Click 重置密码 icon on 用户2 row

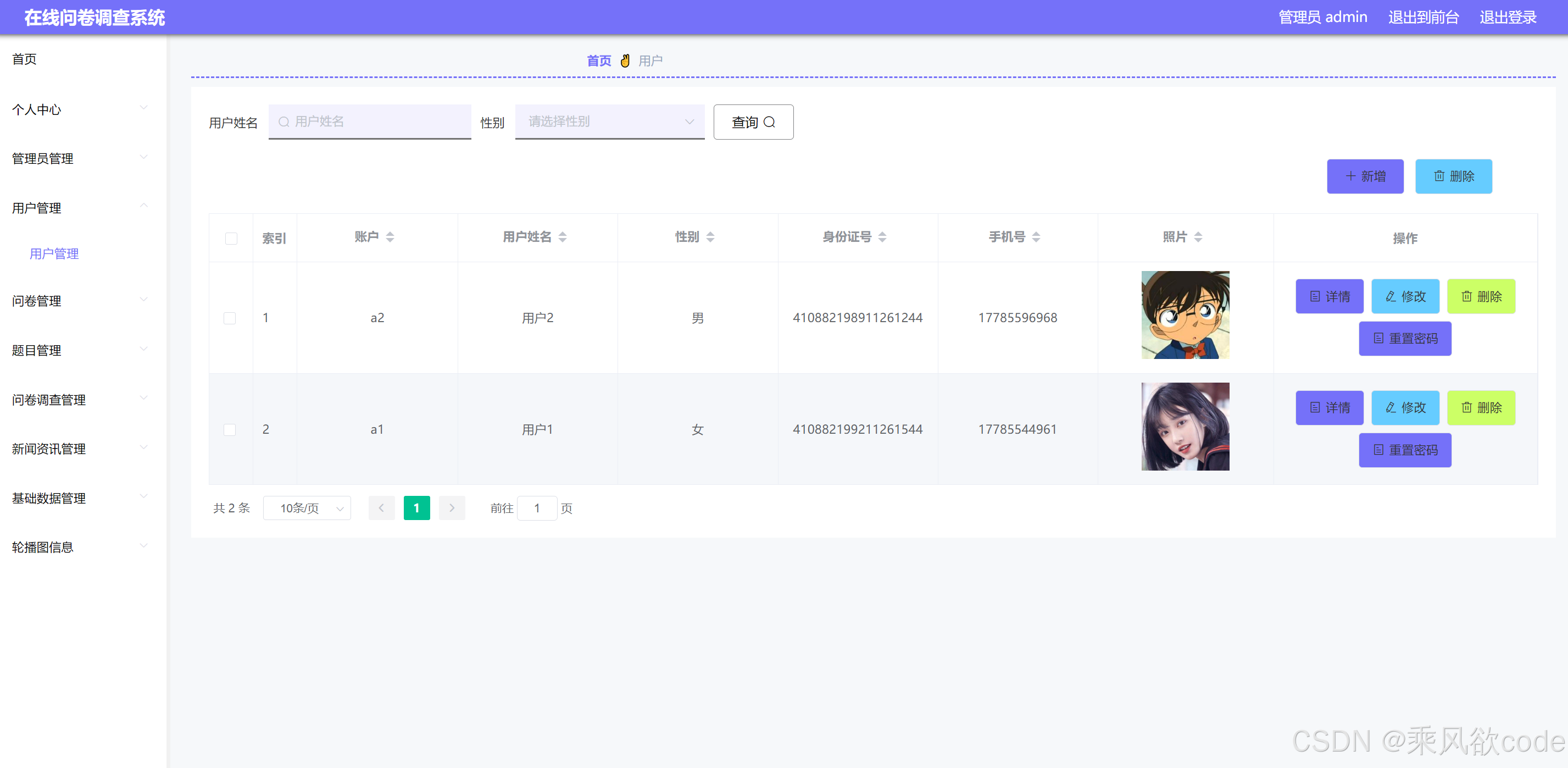click(1378, 339)
